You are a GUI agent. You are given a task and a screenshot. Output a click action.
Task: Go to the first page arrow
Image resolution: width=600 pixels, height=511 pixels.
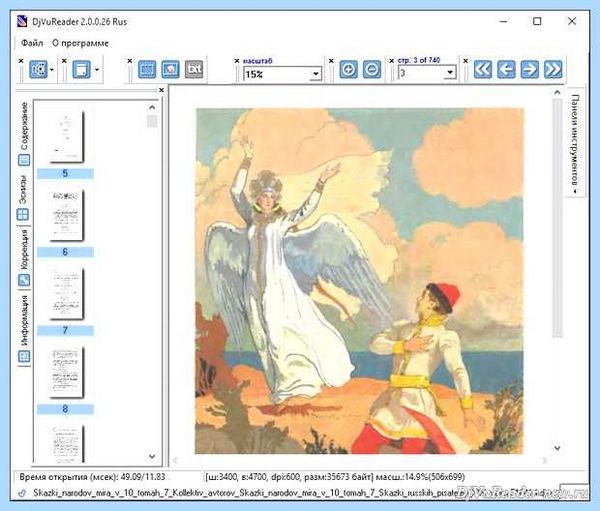(483, 70)
